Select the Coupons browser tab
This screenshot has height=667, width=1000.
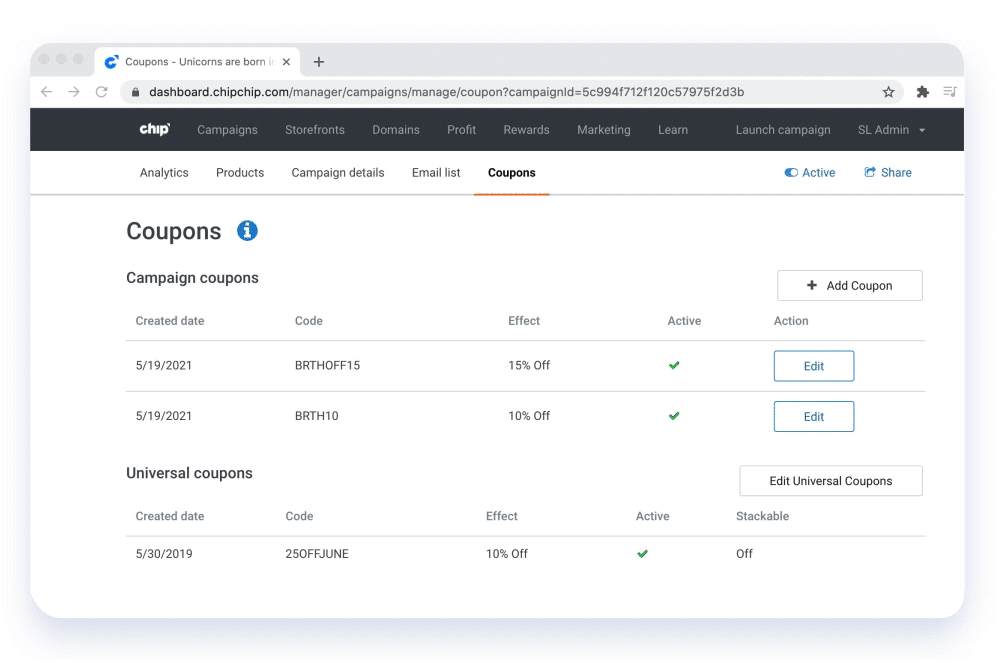coord(198,62)
